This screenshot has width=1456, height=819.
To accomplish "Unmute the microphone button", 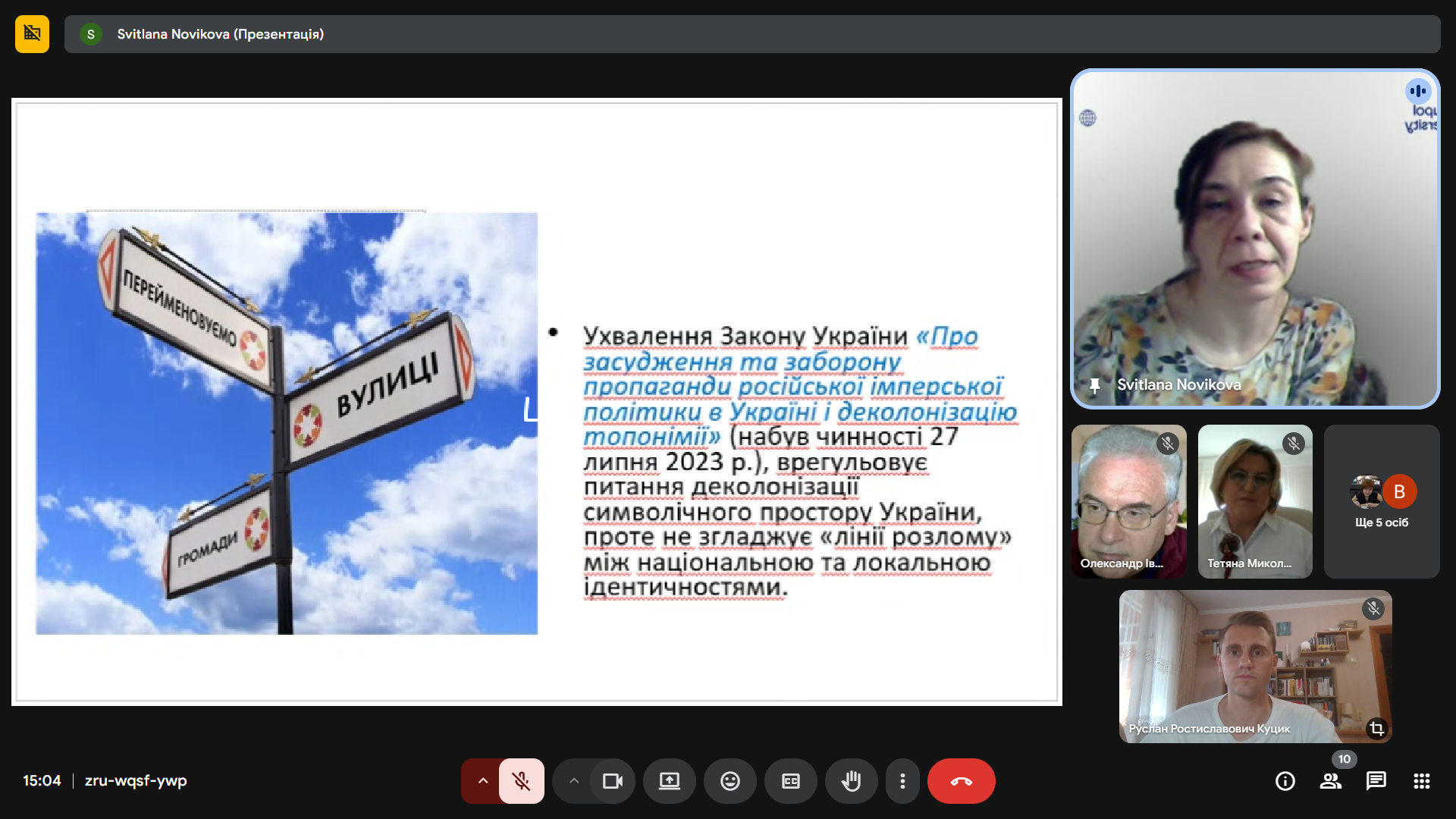I will pos(521,780).
